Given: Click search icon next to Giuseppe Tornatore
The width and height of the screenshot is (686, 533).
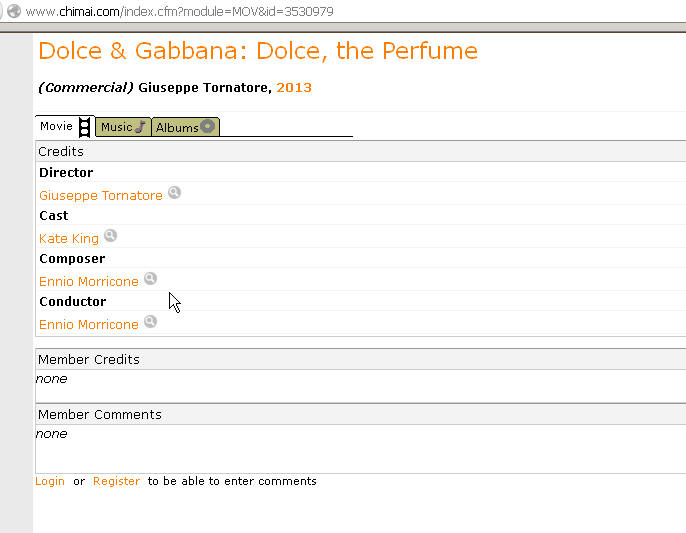Looking at the screenshot, I should tap(174, 192).
